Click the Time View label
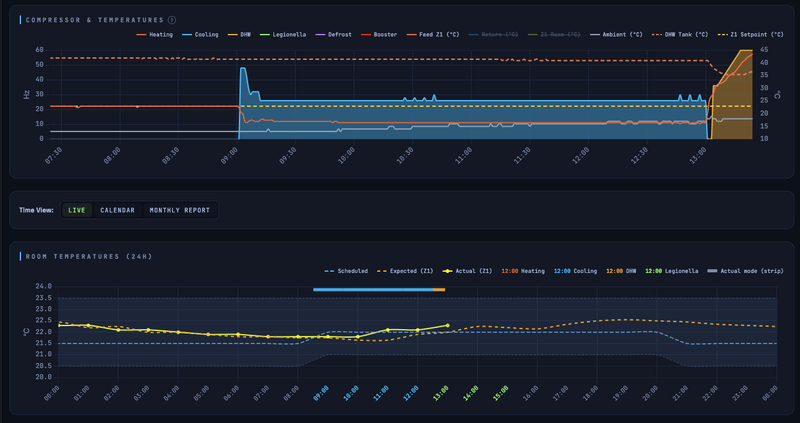 [36, 210]
